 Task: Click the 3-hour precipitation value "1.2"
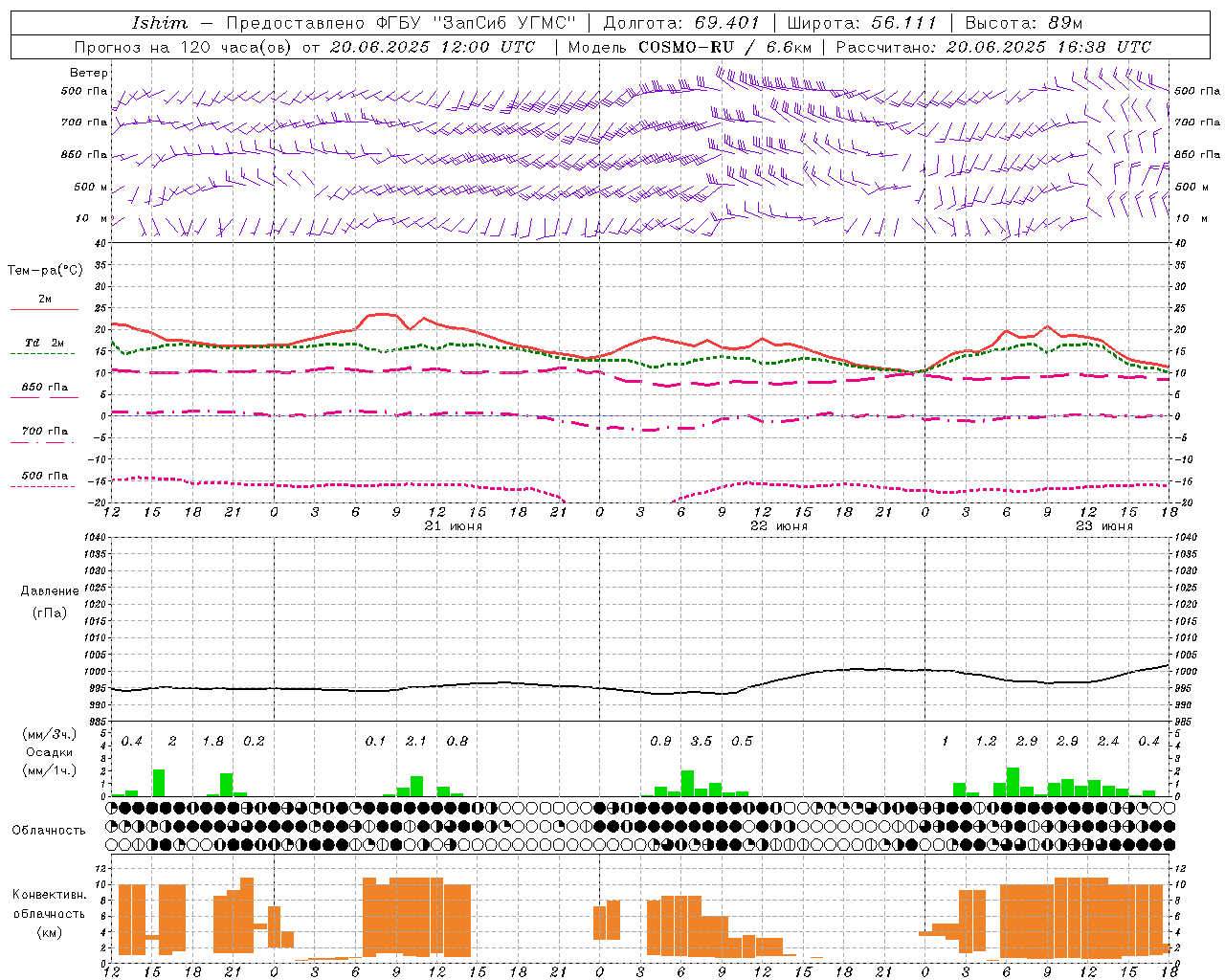pos(986,742)
